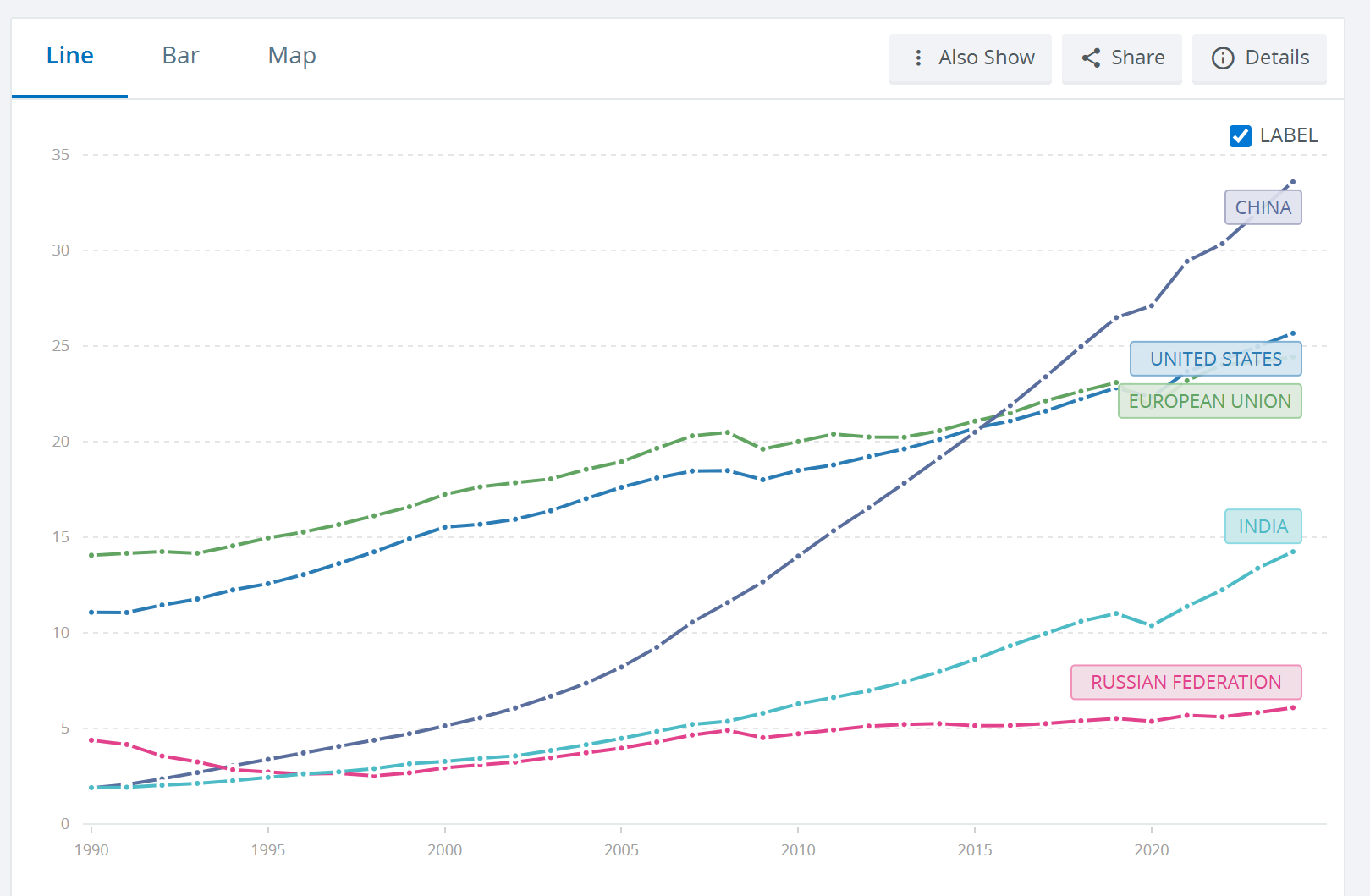The width and height of the screenshot is (1370, 896).
Task: Open the Details button text
Action: [1277, 58]
